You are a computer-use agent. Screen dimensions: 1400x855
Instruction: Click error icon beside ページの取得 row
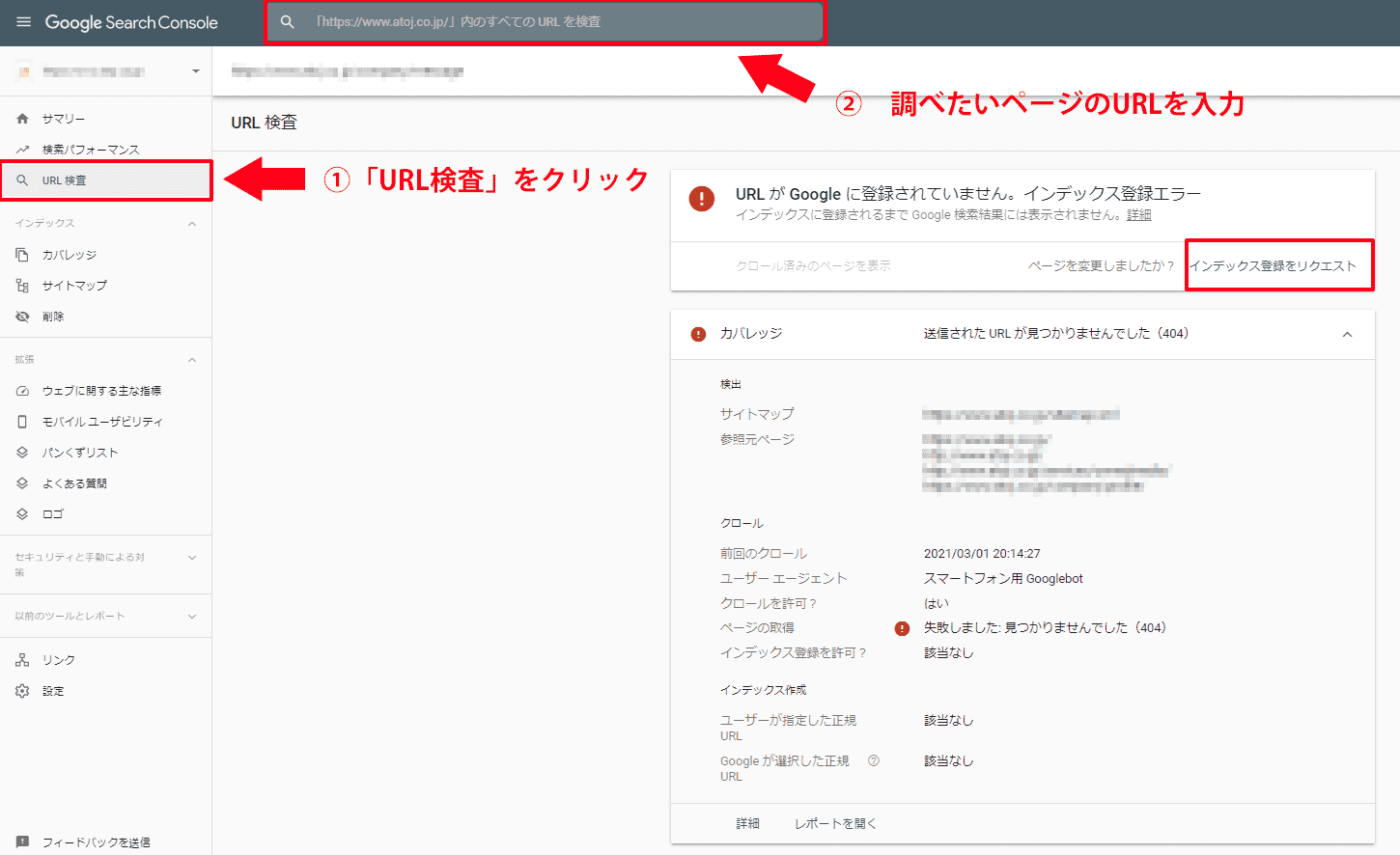903,628
